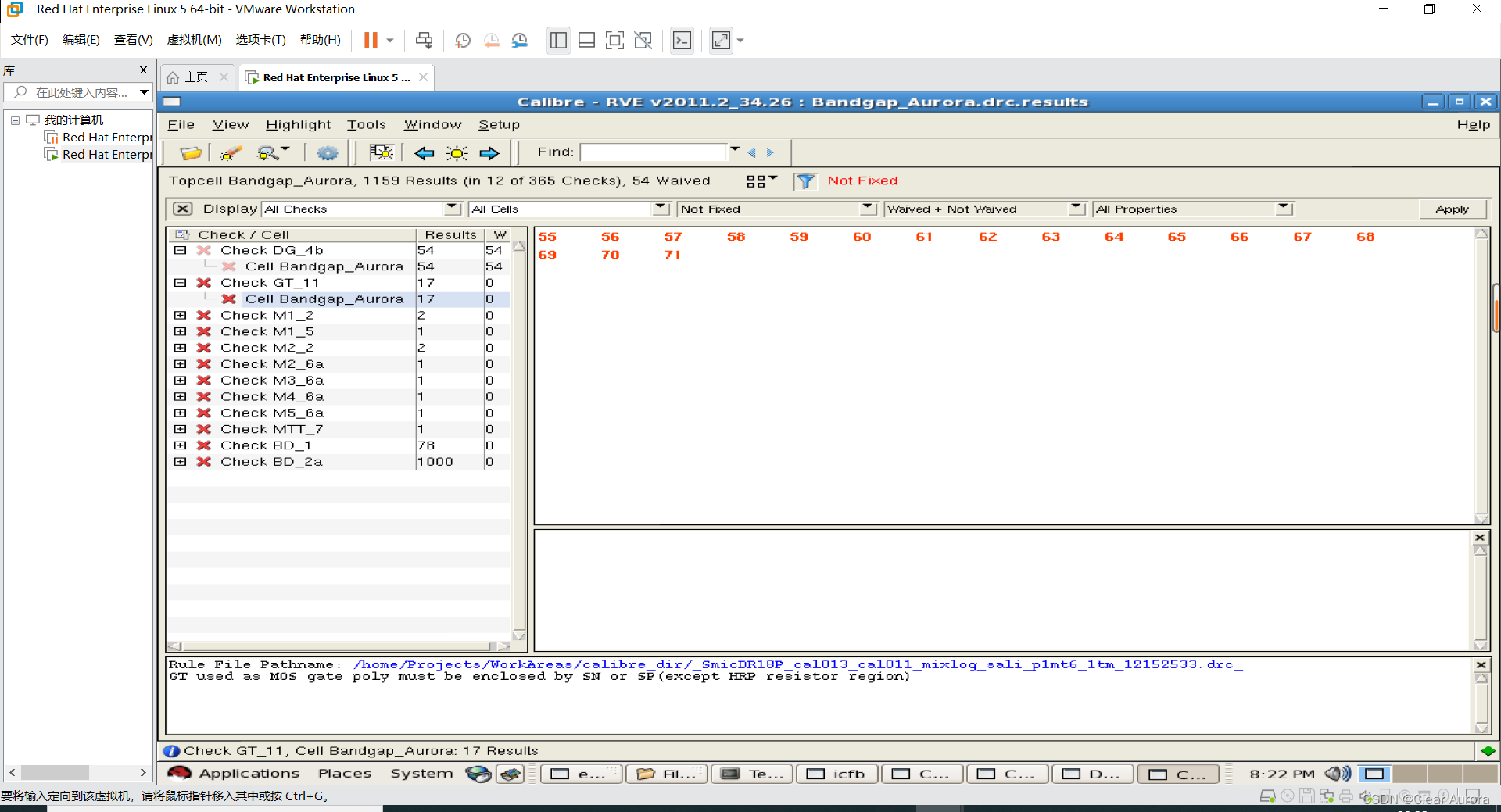Image resolution: width=1501 pixels, height=812 pixels.
Task: Open VMware console view icon
Action: [682, 40]
